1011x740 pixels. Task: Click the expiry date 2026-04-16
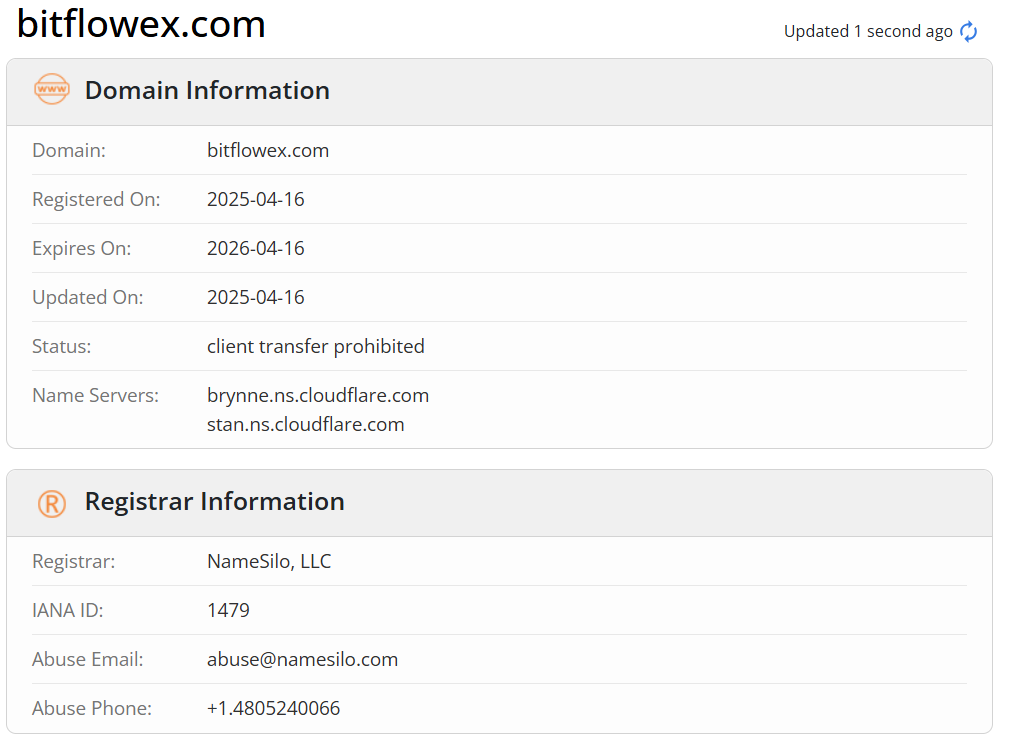click(255, 248)
